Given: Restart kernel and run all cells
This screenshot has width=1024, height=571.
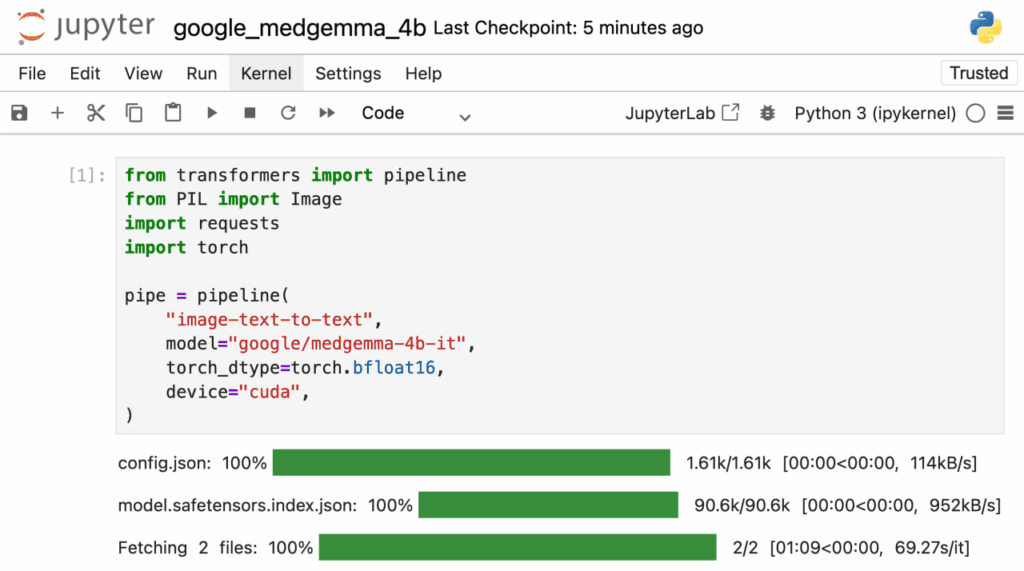Looking at the screenshot, I should [x=327, y=113].
